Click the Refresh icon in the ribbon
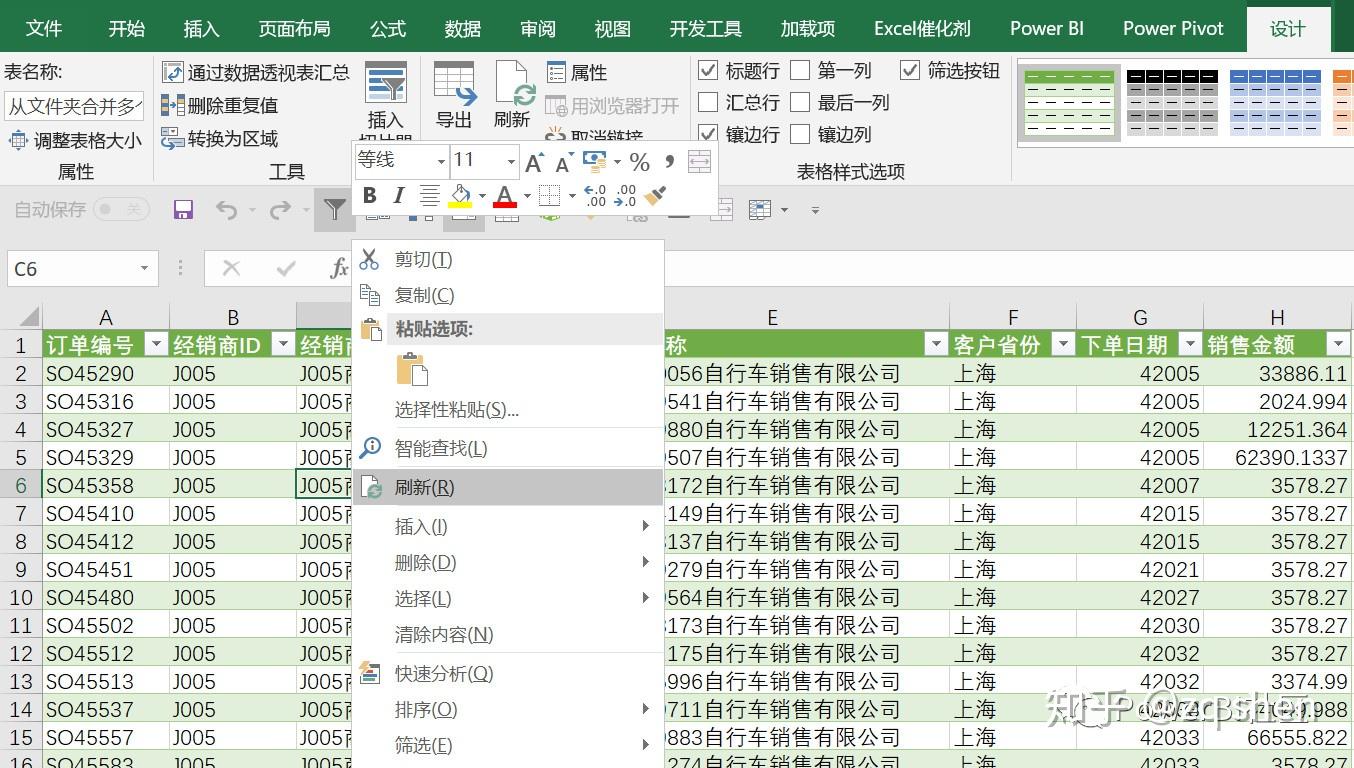Viewport: 1354px width, 768px height. pos(513,84)
